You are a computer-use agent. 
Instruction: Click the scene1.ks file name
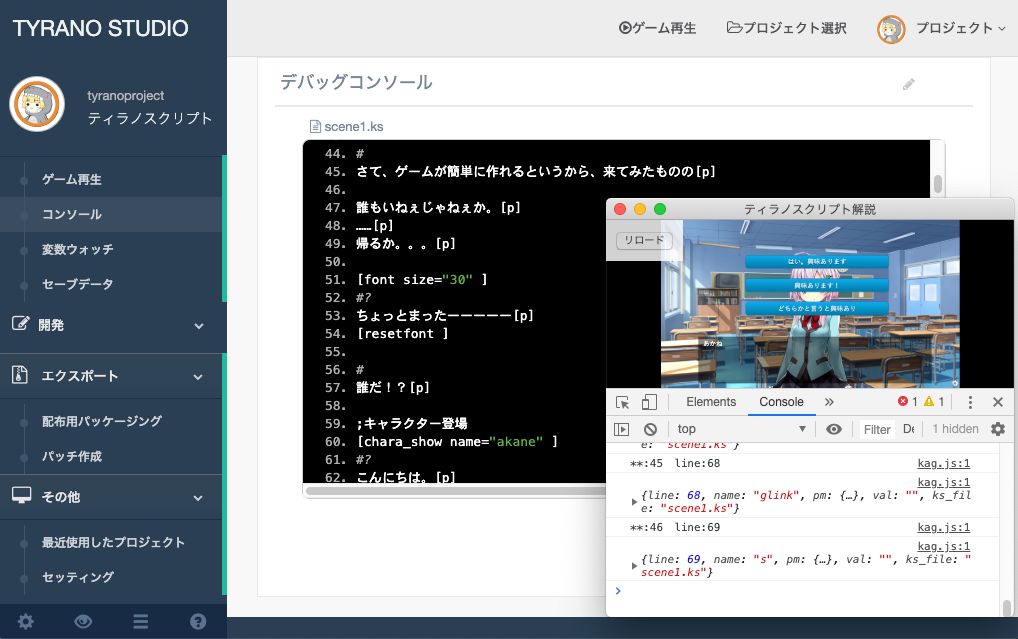(354, 127)
